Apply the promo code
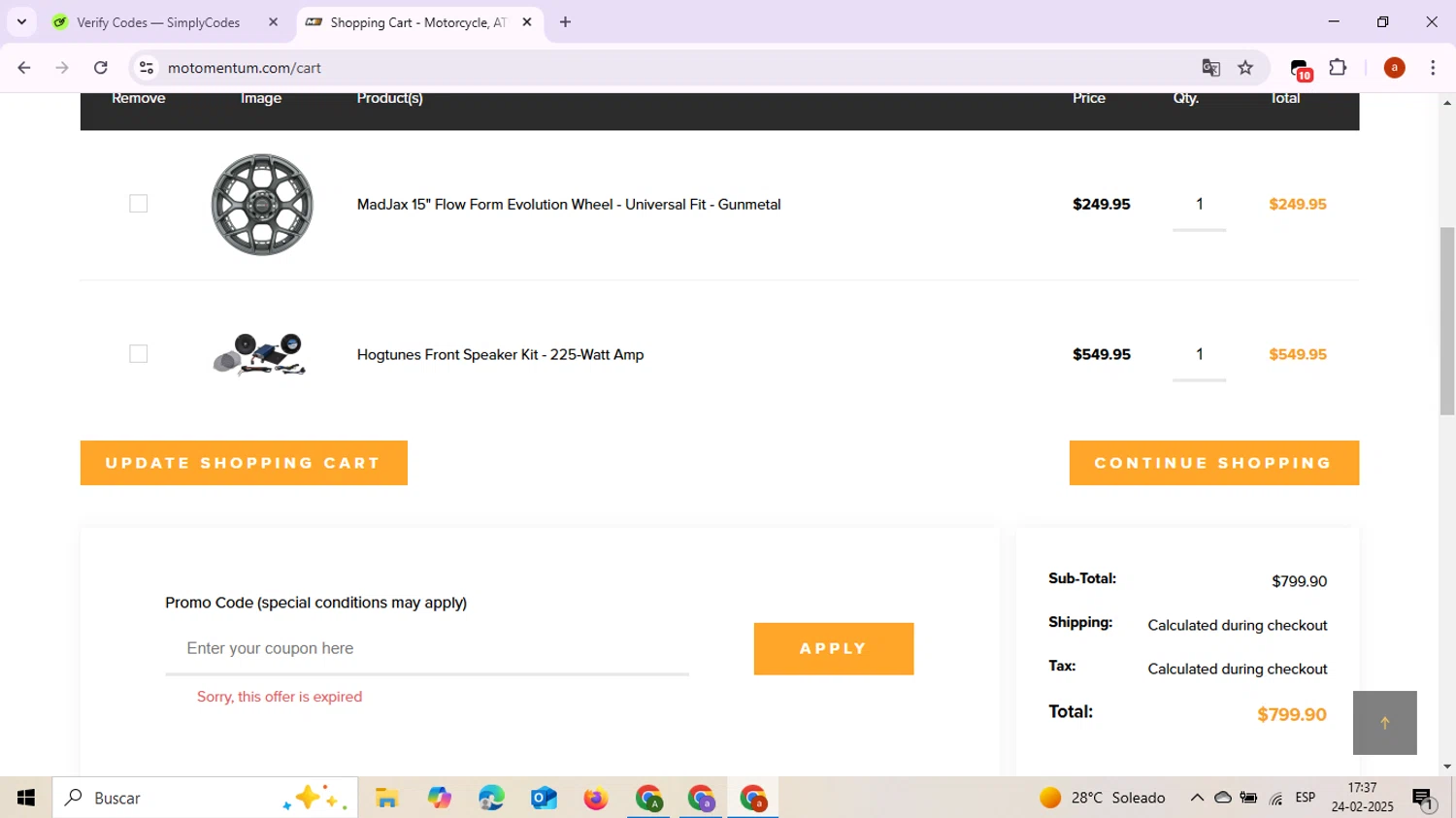 (x=834, y=648)
